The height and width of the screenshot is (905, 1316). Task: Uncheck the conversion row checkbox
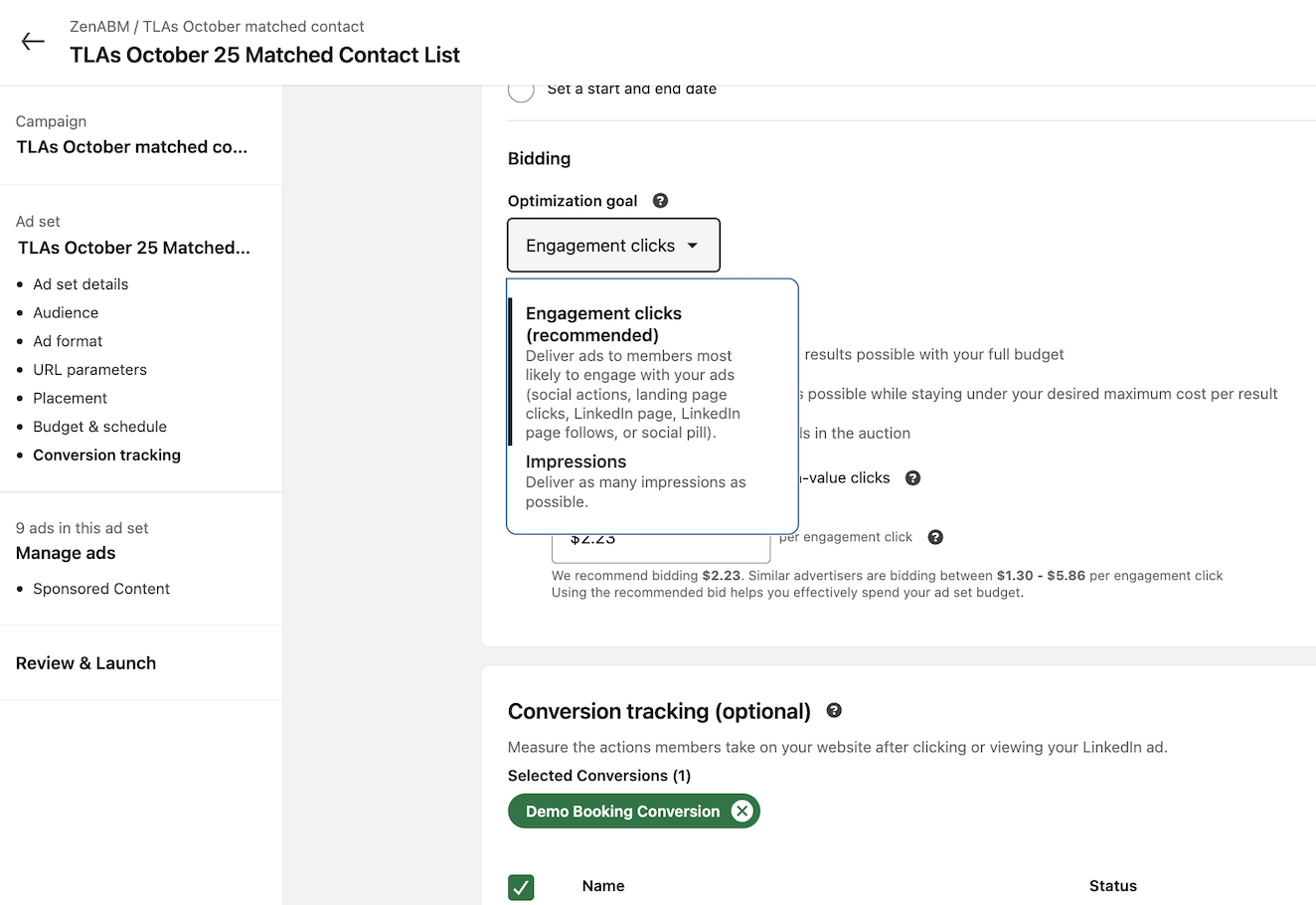pos(521,886)
